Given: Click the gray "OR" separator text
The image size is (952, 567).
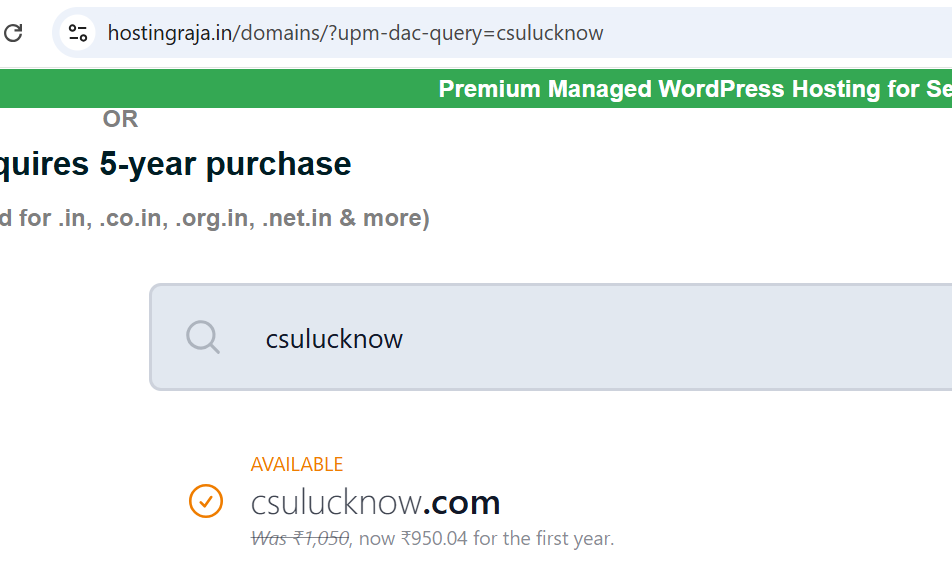Looking at the screenshot, I should [x=120, y=119].
